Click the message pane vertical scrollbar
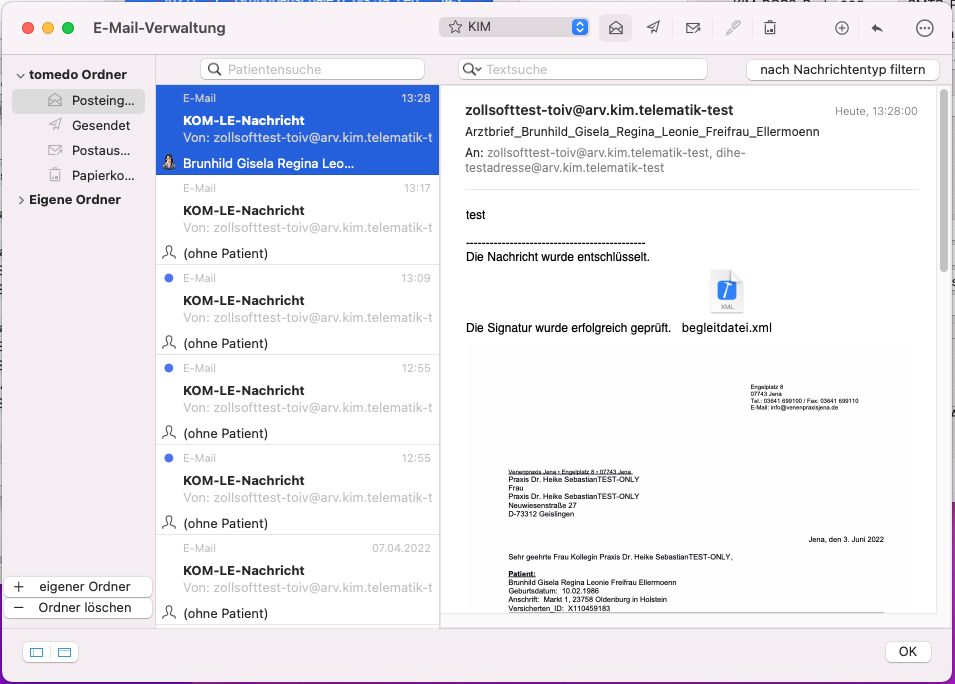This screenshot has height=684, width=955. click(944, 180)
